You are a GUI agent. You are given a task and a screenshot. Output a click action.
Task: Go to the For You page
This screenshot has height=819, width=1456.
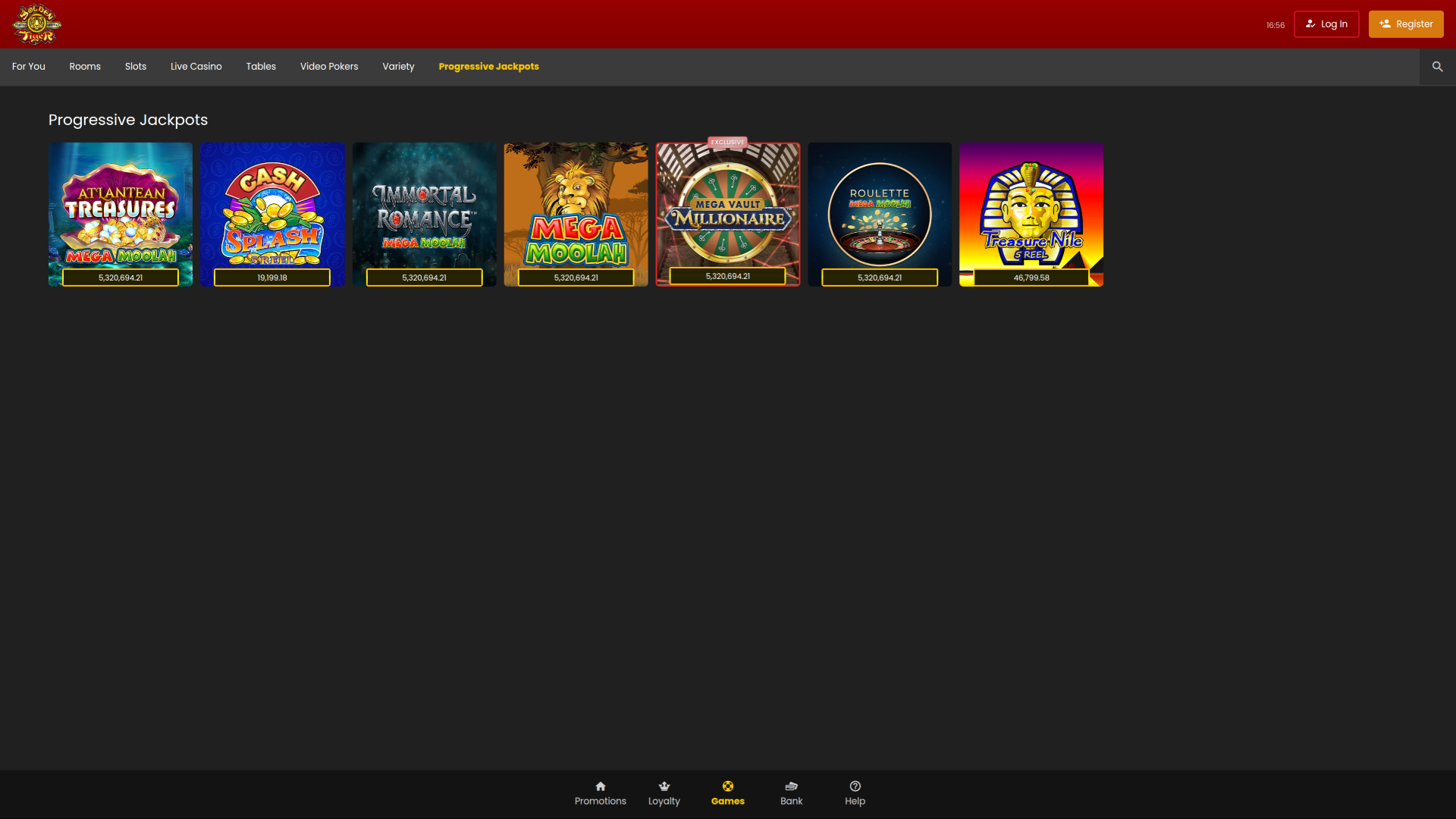click(28, 67)
